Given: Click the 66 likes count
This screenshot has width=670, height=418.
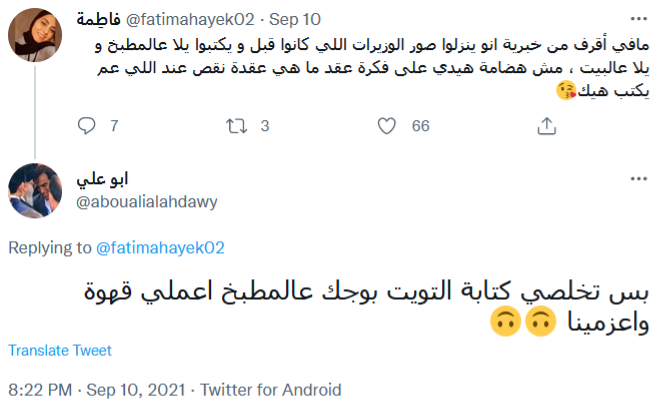Looking at the screenshot, I should tap(420, 126).
